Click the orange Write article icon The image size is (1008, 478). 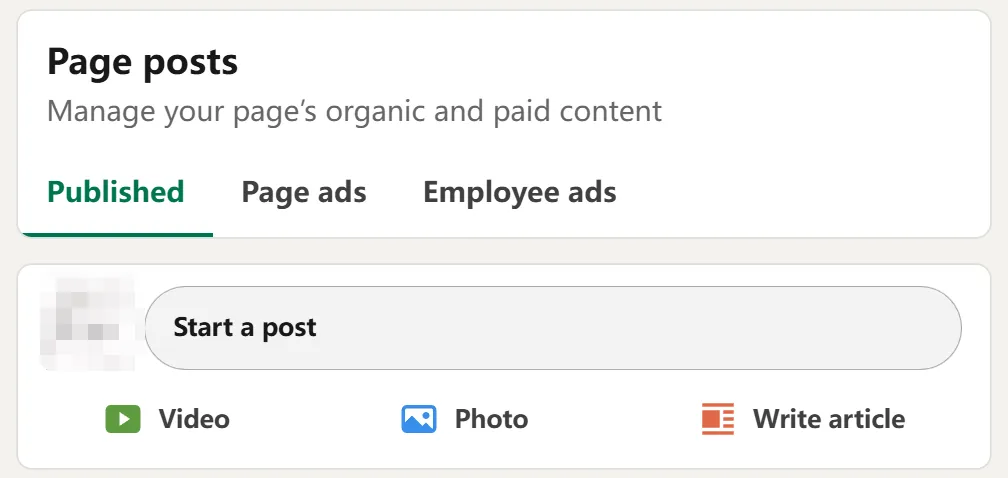coord(718,418)
